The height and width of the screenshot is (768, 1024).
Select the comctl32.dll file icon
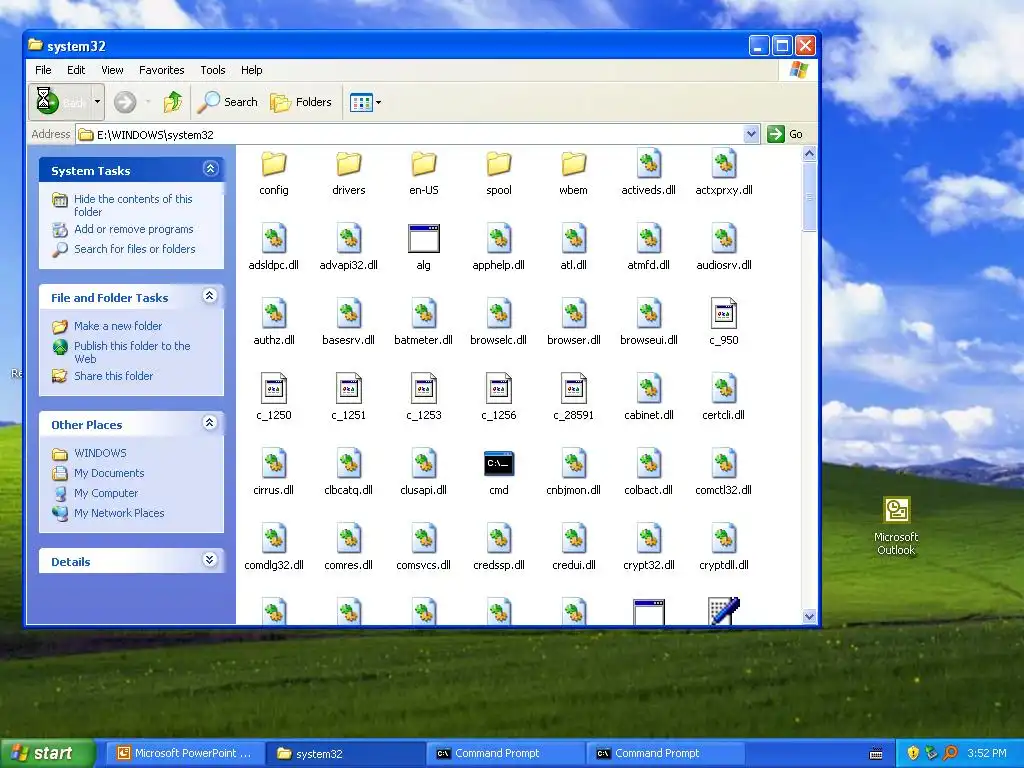coord(724,464)
